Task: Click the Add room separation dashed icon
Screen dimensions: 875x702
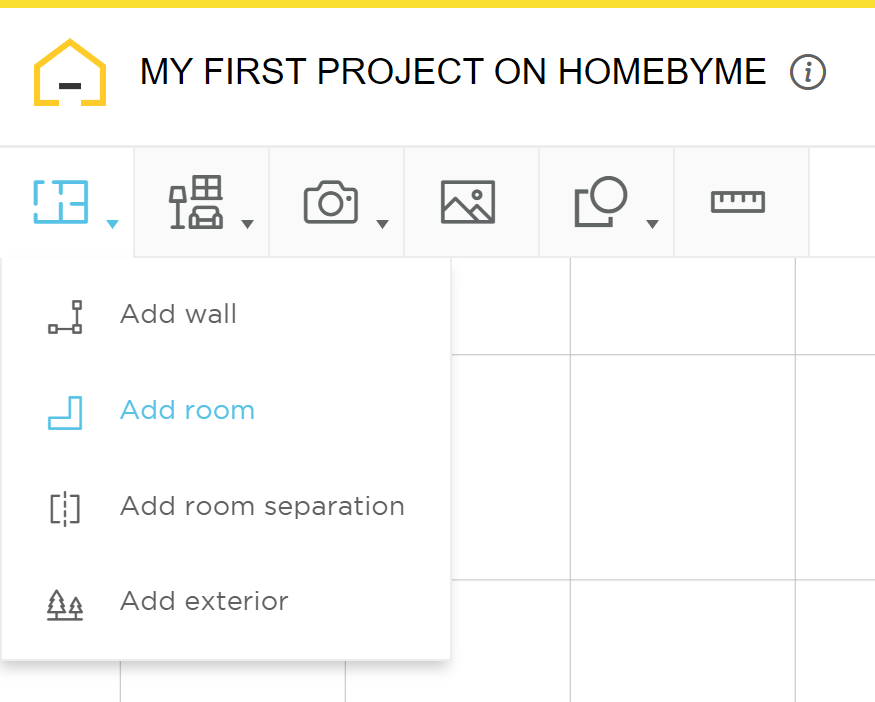Action: point(64,507)
